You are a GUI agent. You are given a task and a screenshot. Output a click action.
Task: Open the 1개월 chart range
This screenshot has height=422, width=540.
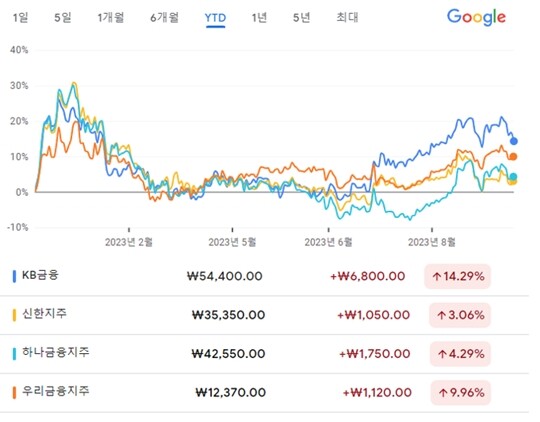click(x=111, y=17)
